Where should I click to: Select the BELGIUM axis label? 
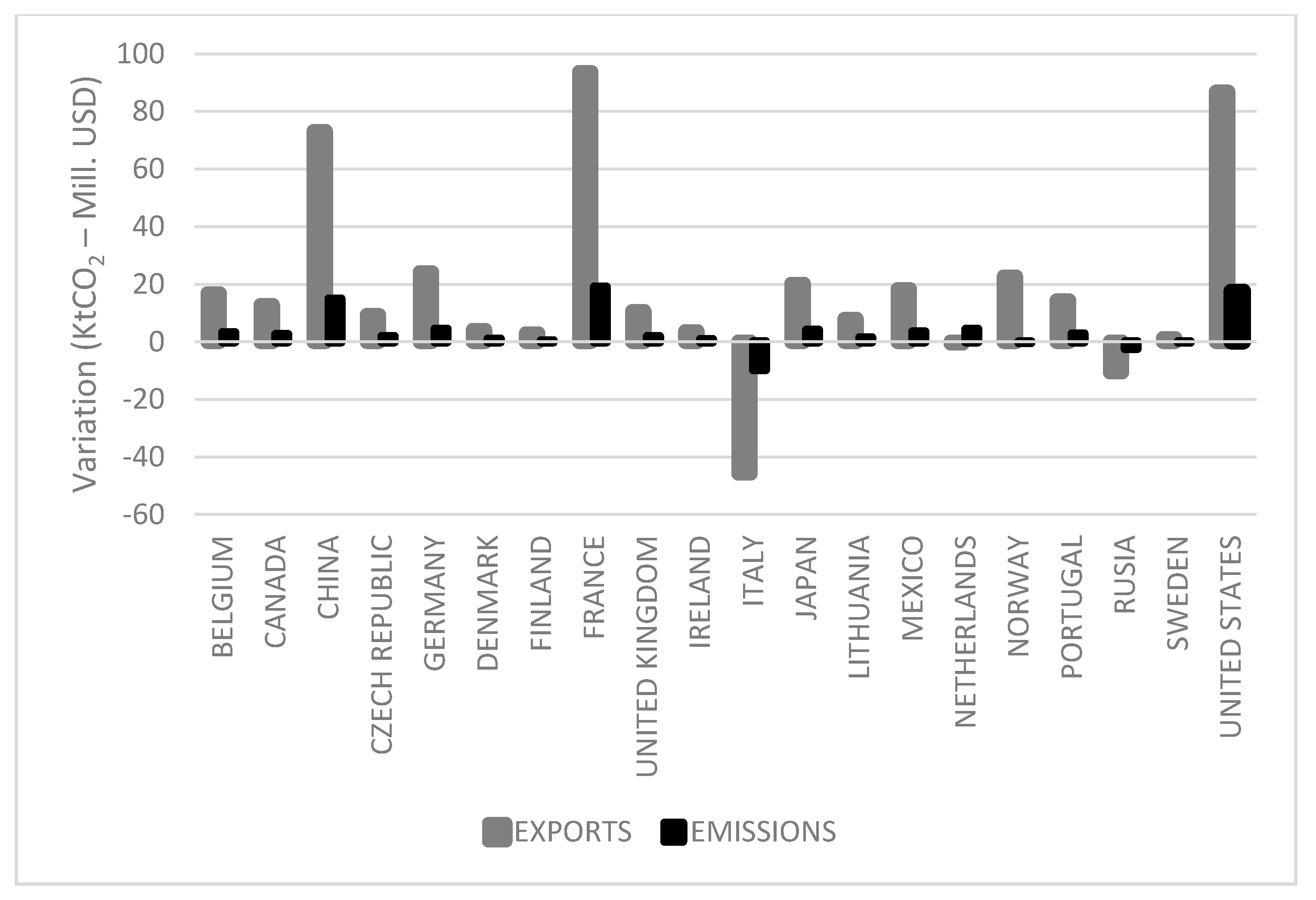[x=223, y=596]
